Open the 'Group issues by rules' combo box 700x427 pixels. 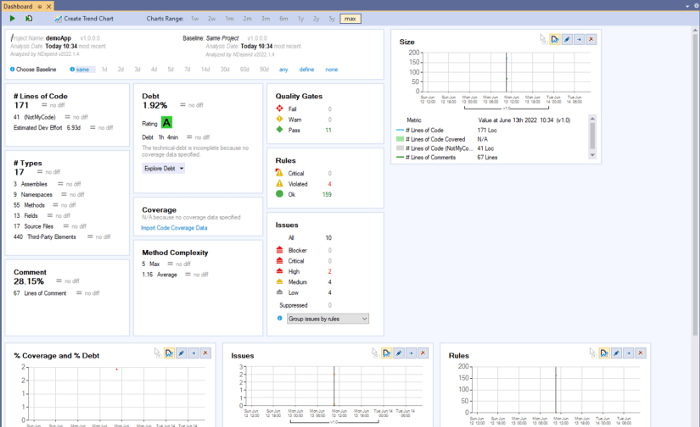tap(328, 318)
